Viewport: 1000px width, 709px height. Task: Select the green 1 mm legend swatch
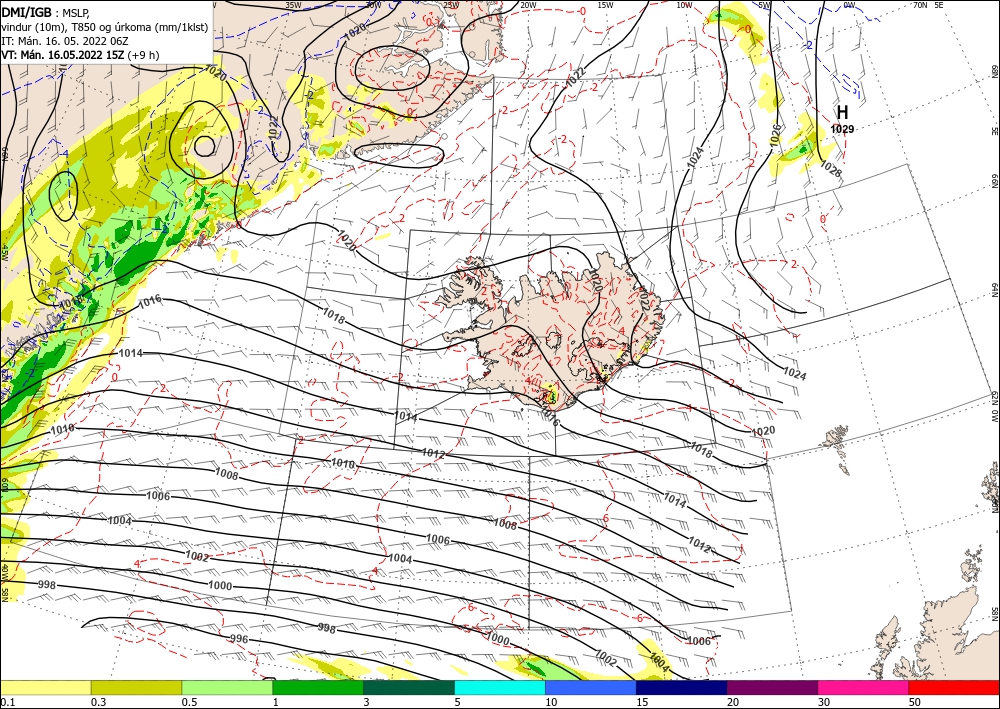318,687
